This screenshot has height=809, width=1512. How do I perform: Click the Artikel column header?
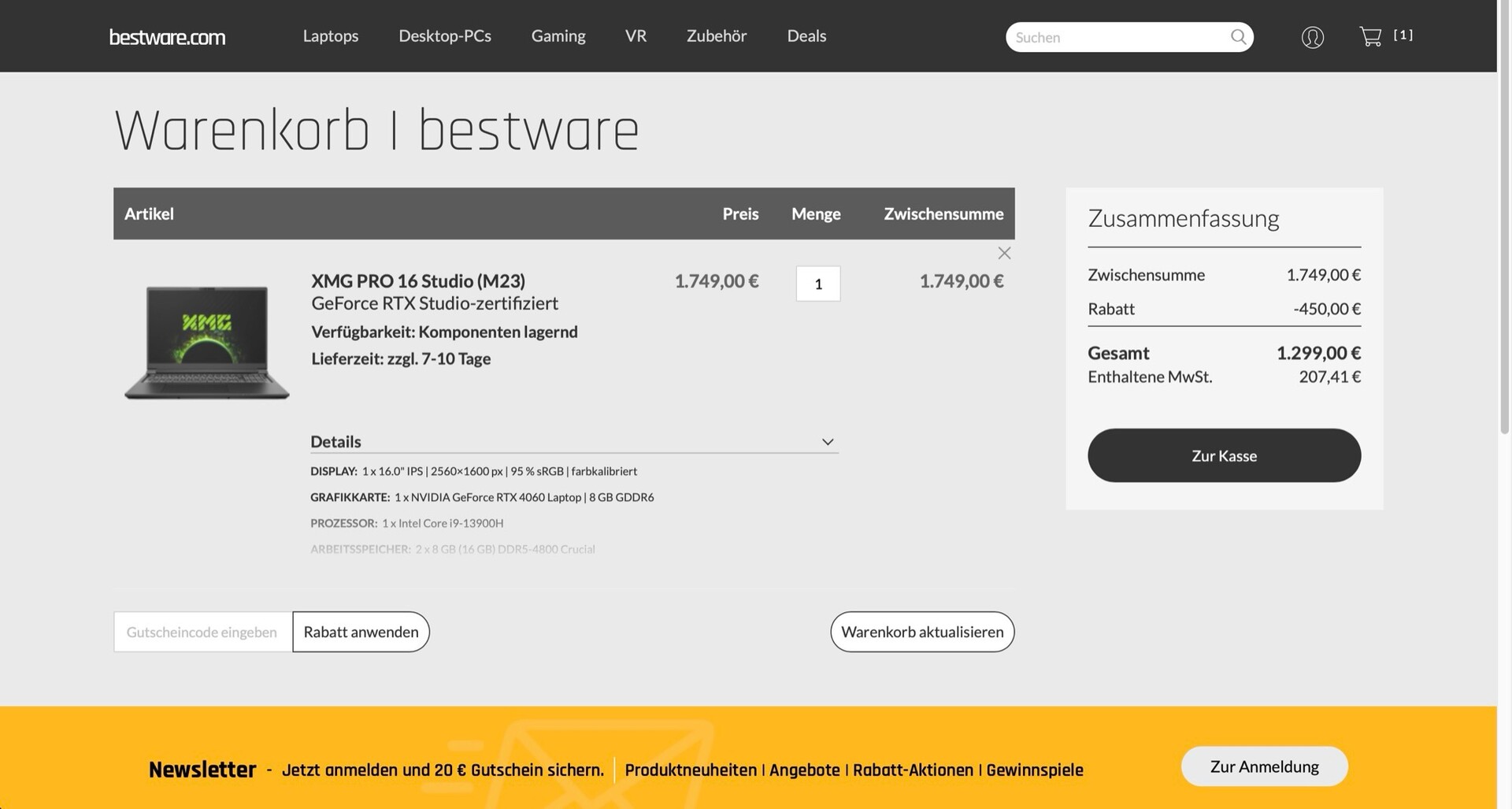(149, 213)
